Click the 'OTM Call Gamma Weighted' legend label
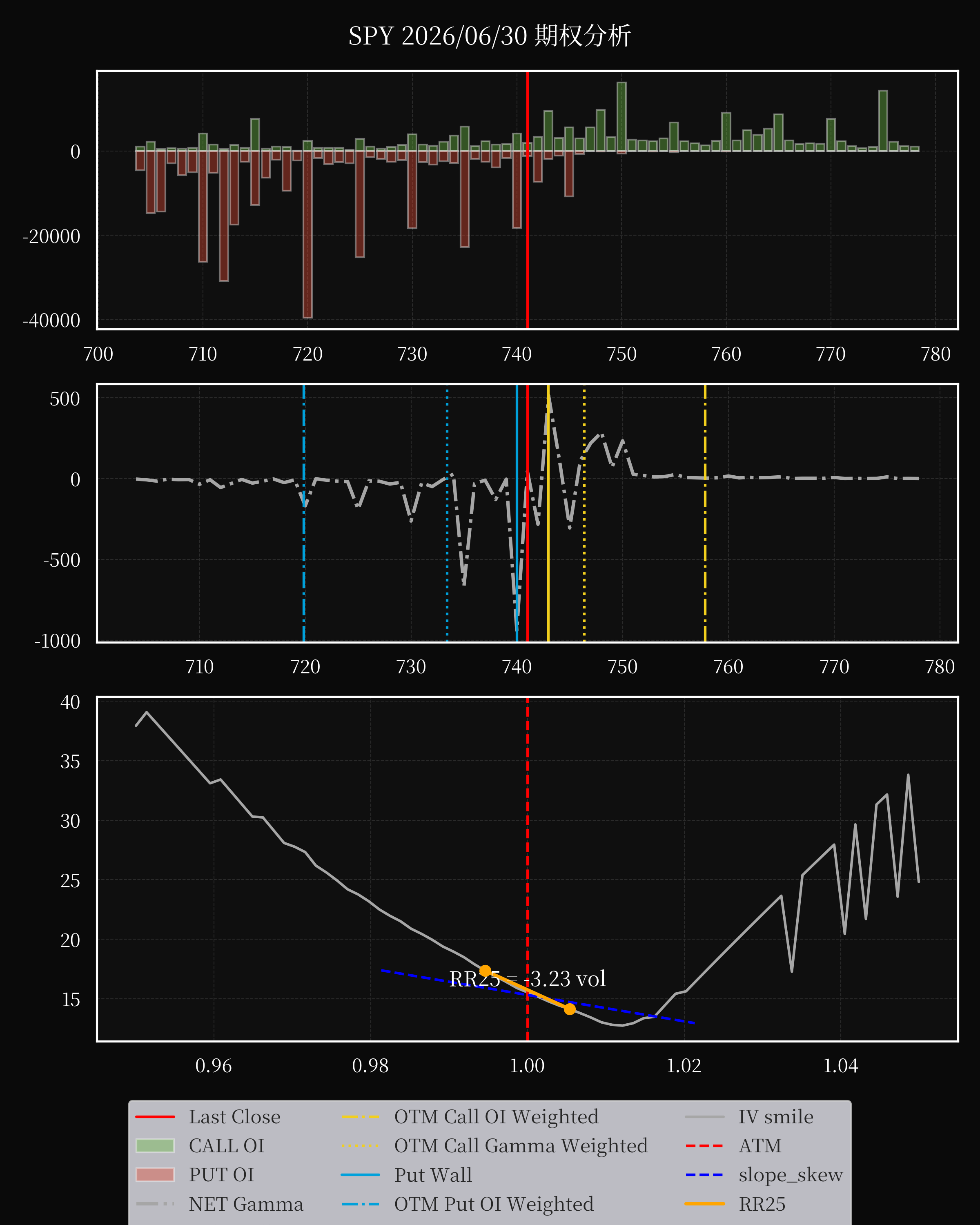 [521, 1145]
